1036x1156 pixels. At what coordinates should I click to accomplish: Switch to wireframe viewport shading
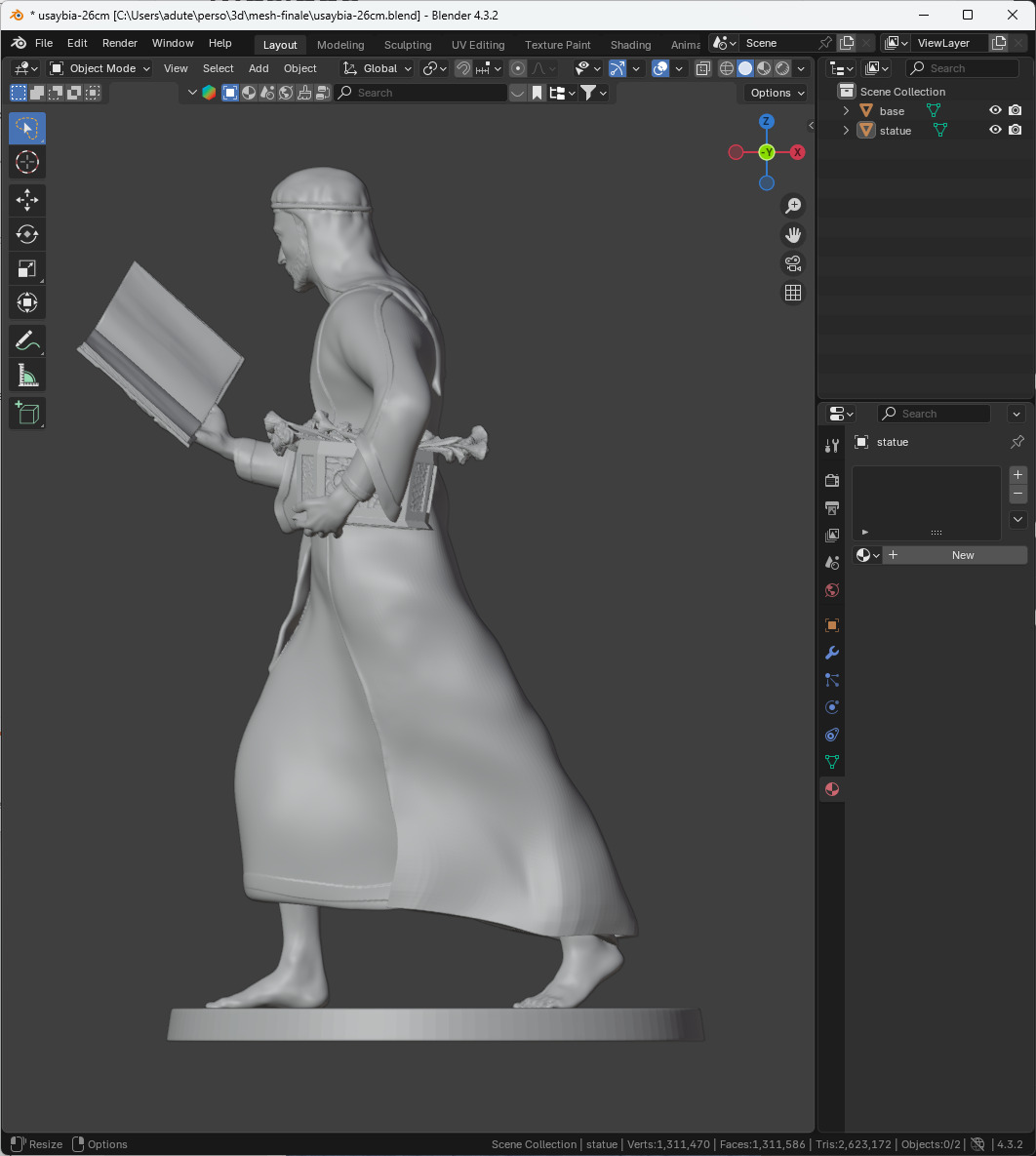pyautogui.click(x=727, y=68)
